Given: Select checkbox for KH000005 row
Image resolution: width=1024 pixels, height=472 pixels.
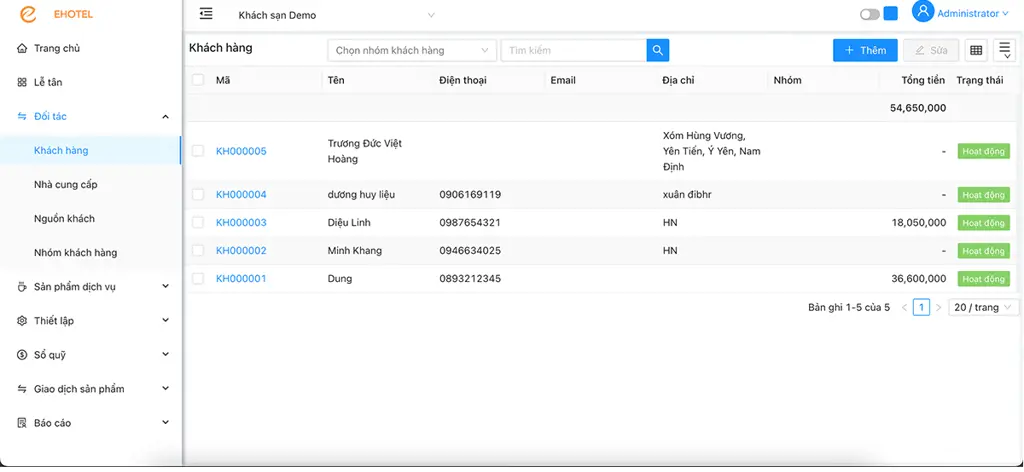Looking at the screenshot, I should tap(198, 151).
